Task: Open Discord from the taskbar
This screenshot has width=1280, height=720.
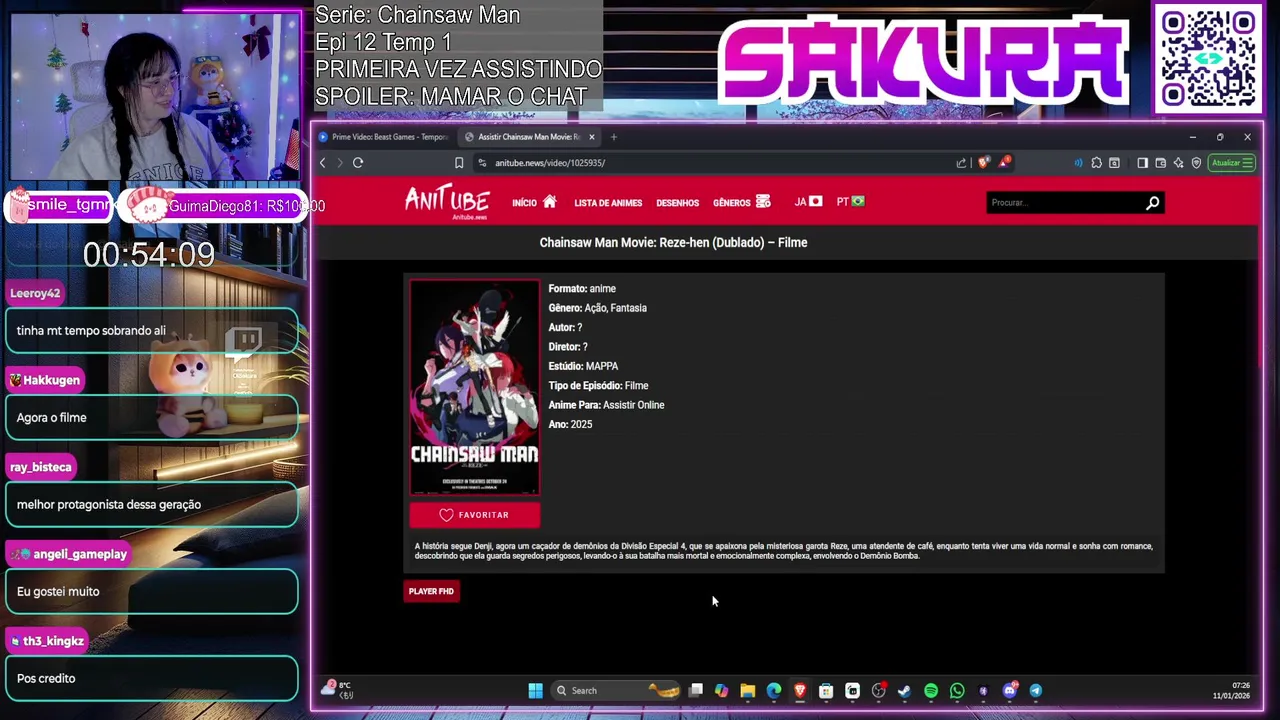Action: click(x=1009, y=690)
